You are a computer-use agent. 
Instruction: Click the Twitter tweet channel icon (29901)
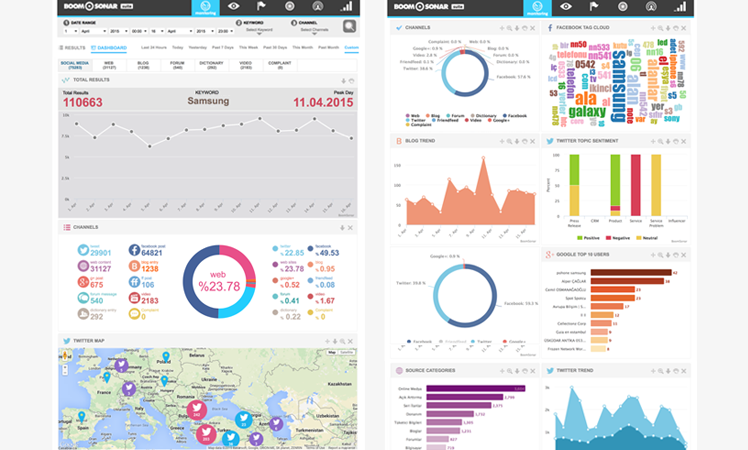(83, 250)
